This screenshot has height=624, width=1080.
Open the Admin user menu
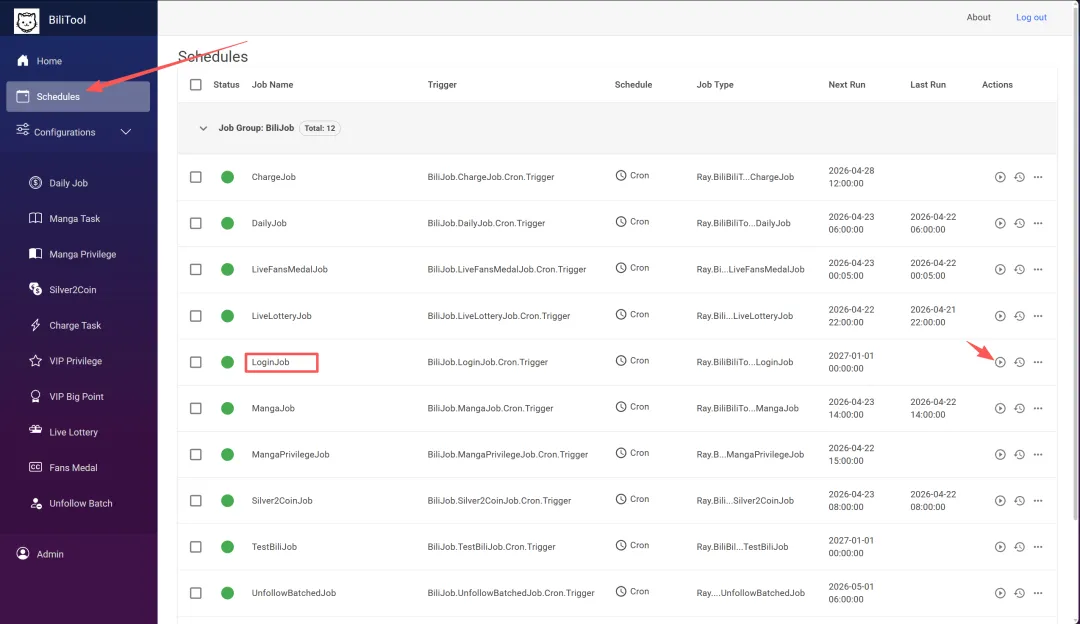click(x=50, y=554)
